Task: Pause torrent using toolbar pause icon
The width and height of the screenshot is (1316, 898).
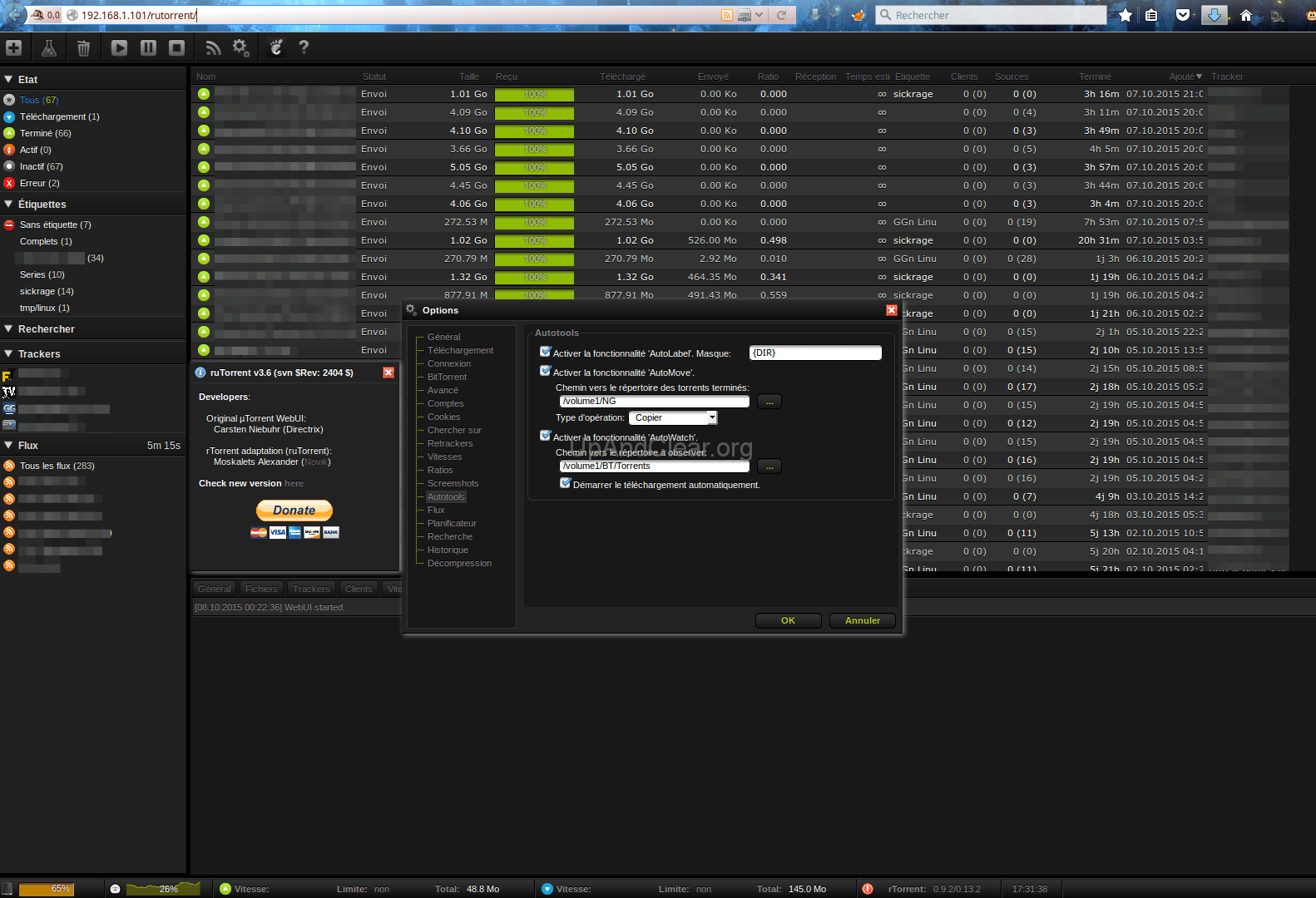Action: point(148,48)
